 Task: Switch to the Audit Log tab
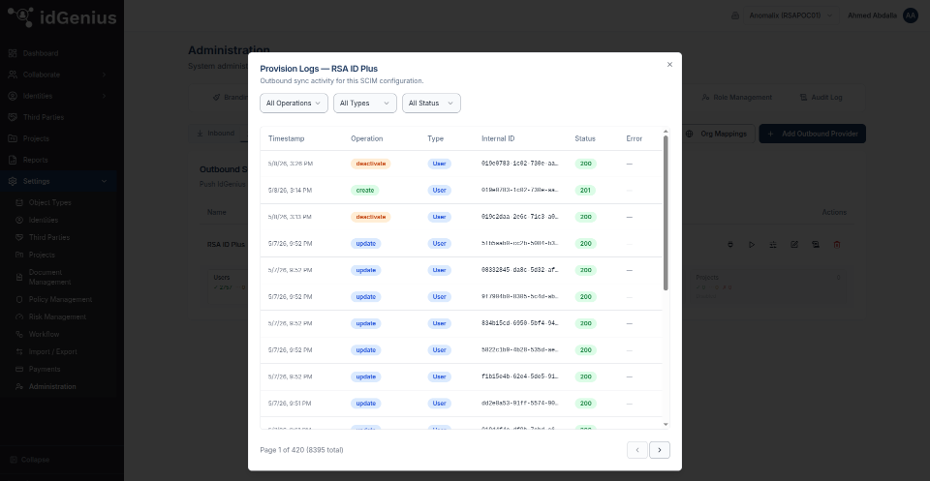[x=820, y=97]
